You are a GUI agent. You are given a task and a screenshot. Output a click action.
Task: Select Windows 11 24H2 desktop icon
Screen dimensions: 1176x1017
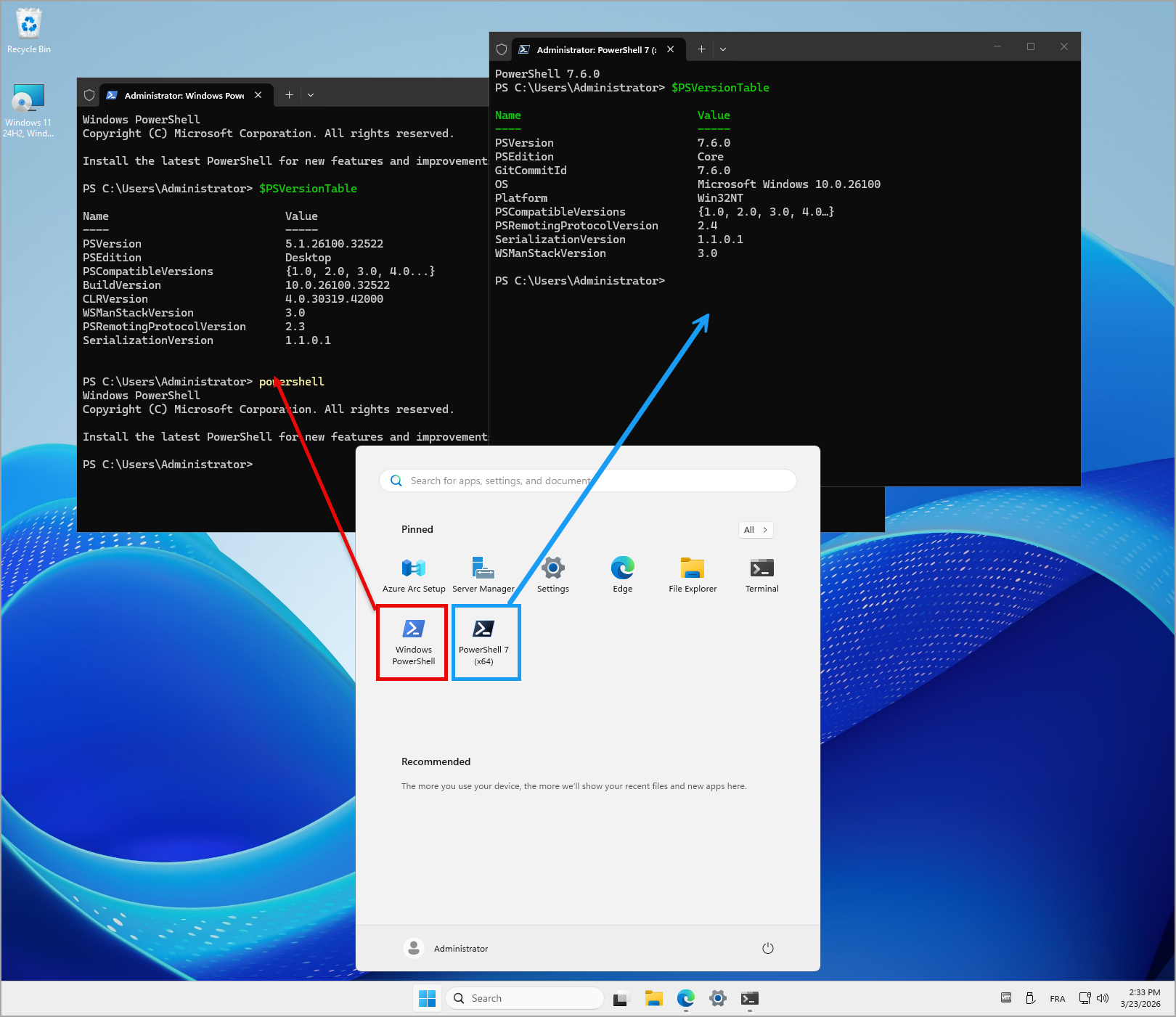pos(29,110)
